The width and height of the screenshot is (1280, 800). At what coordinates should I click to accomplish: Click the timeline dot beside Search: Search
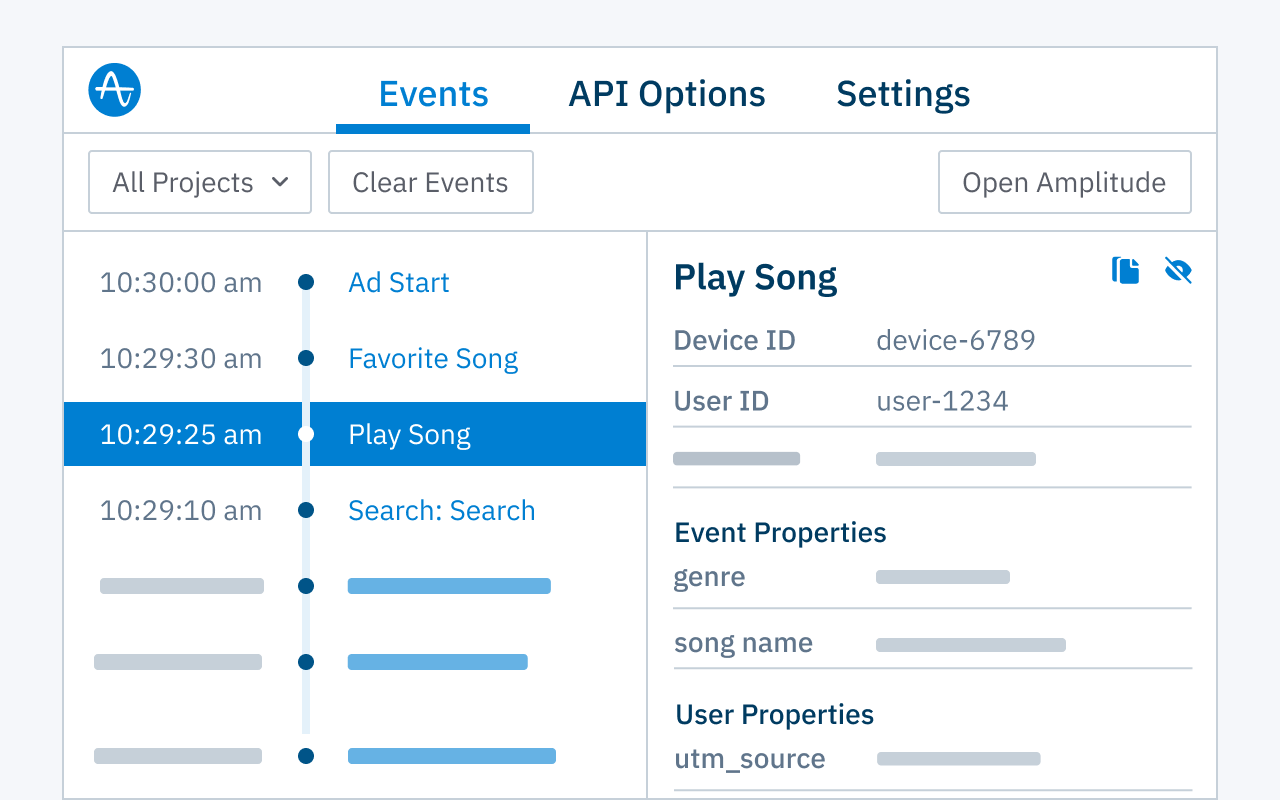[306, 510]
